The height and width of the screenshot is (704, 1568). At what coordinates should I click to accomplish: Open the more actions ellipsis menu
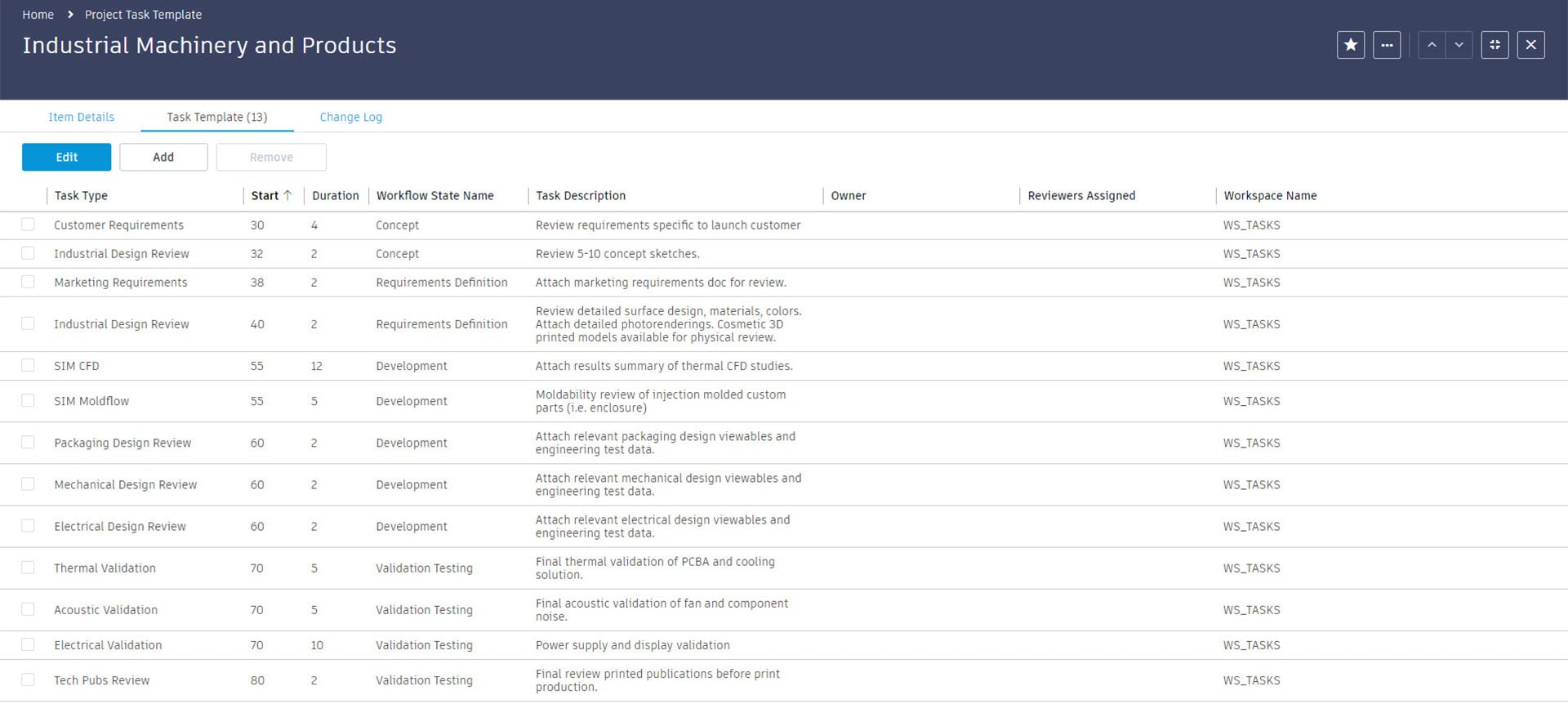(1387, 45)
